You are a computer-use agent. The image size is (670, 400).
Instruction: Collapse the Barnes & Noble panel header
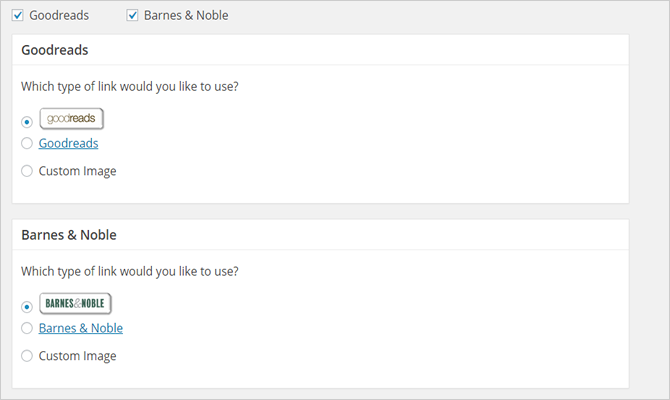[320, 235]
